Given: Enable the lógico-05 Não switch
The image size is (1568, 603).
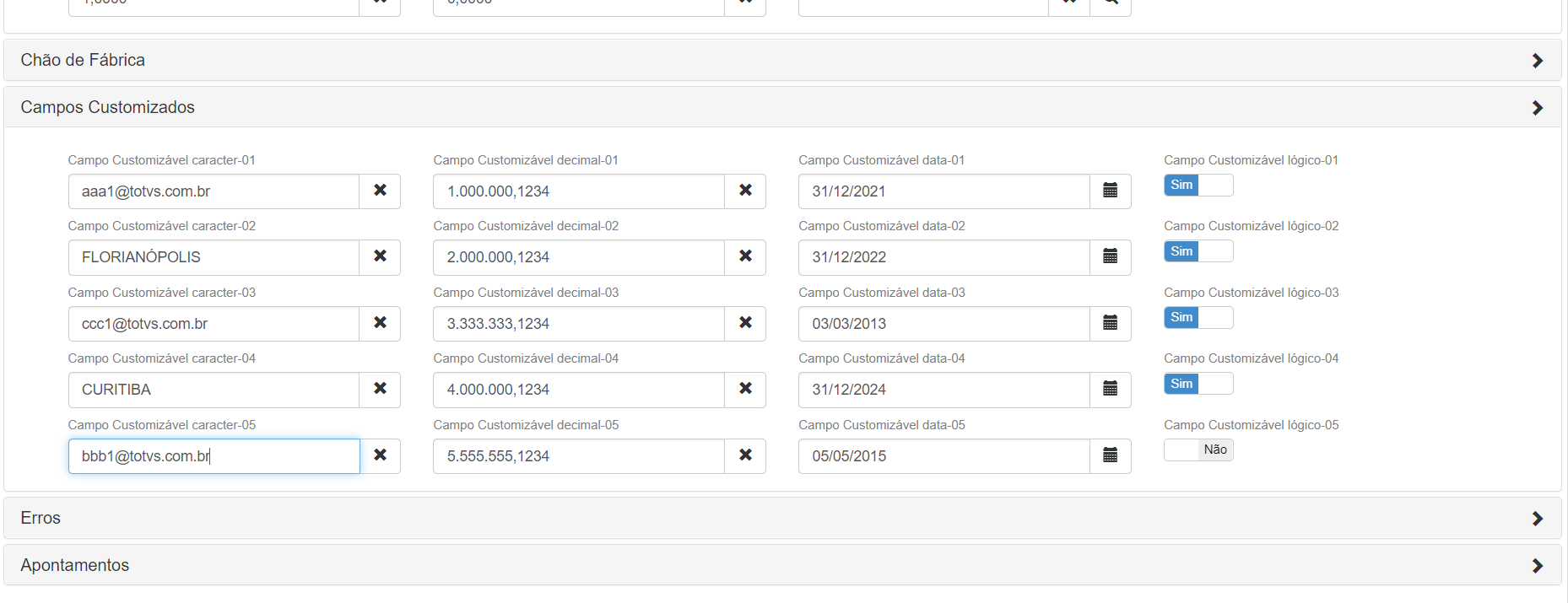Looking at the screenshot, I should (x=1198, y=450).
